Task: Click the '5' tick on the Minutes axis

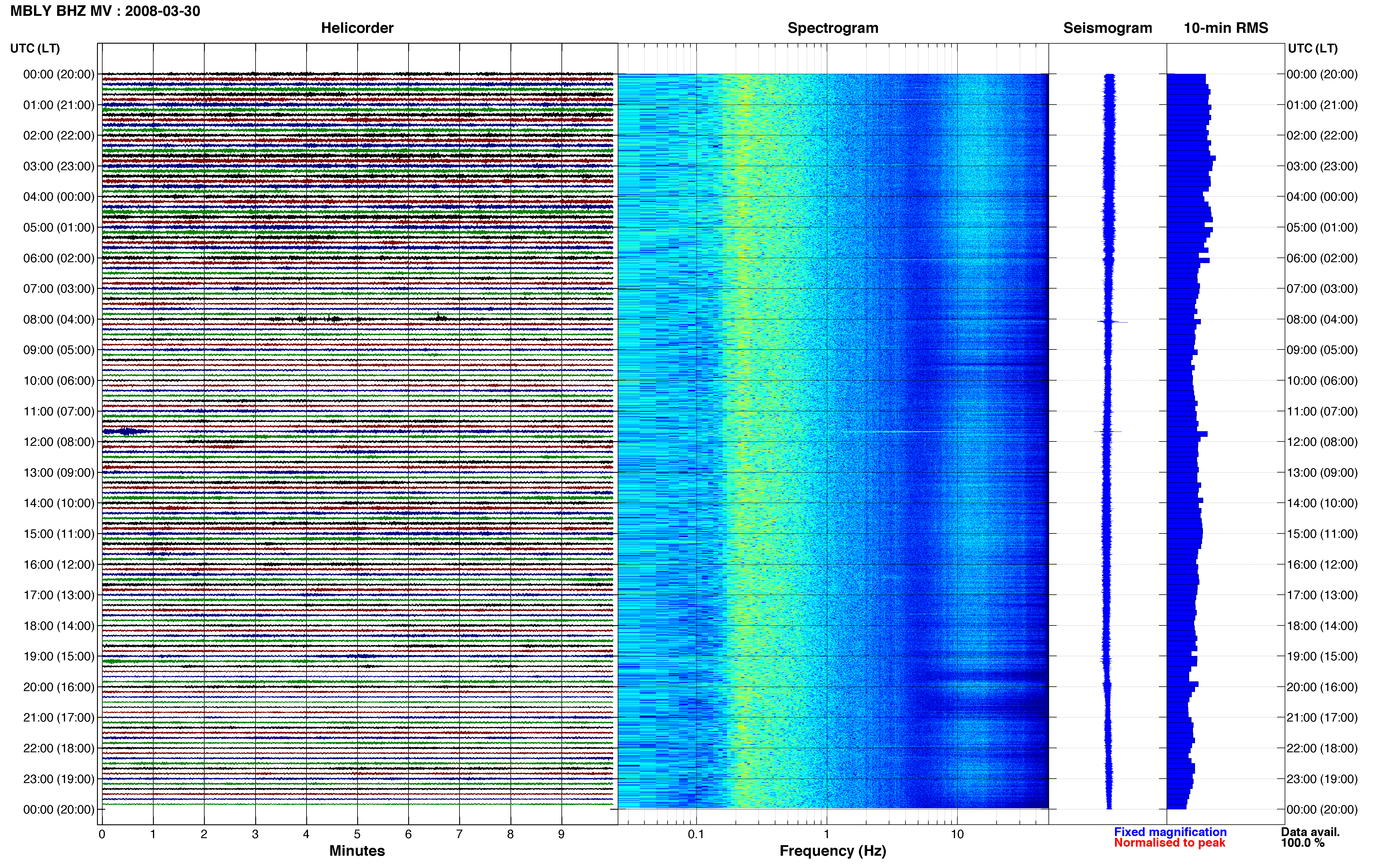Action: [357, 834]
